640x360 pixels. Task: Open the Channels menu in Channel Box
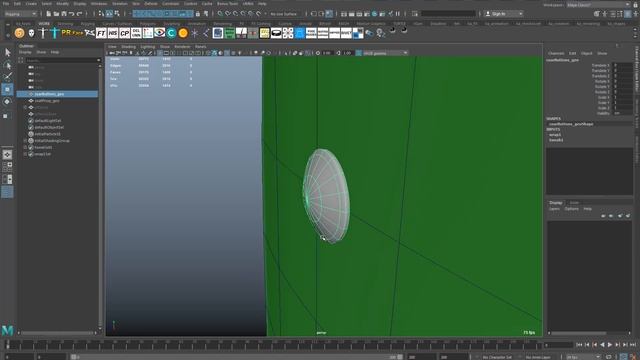pyautogui.click(x=556, y=53)
